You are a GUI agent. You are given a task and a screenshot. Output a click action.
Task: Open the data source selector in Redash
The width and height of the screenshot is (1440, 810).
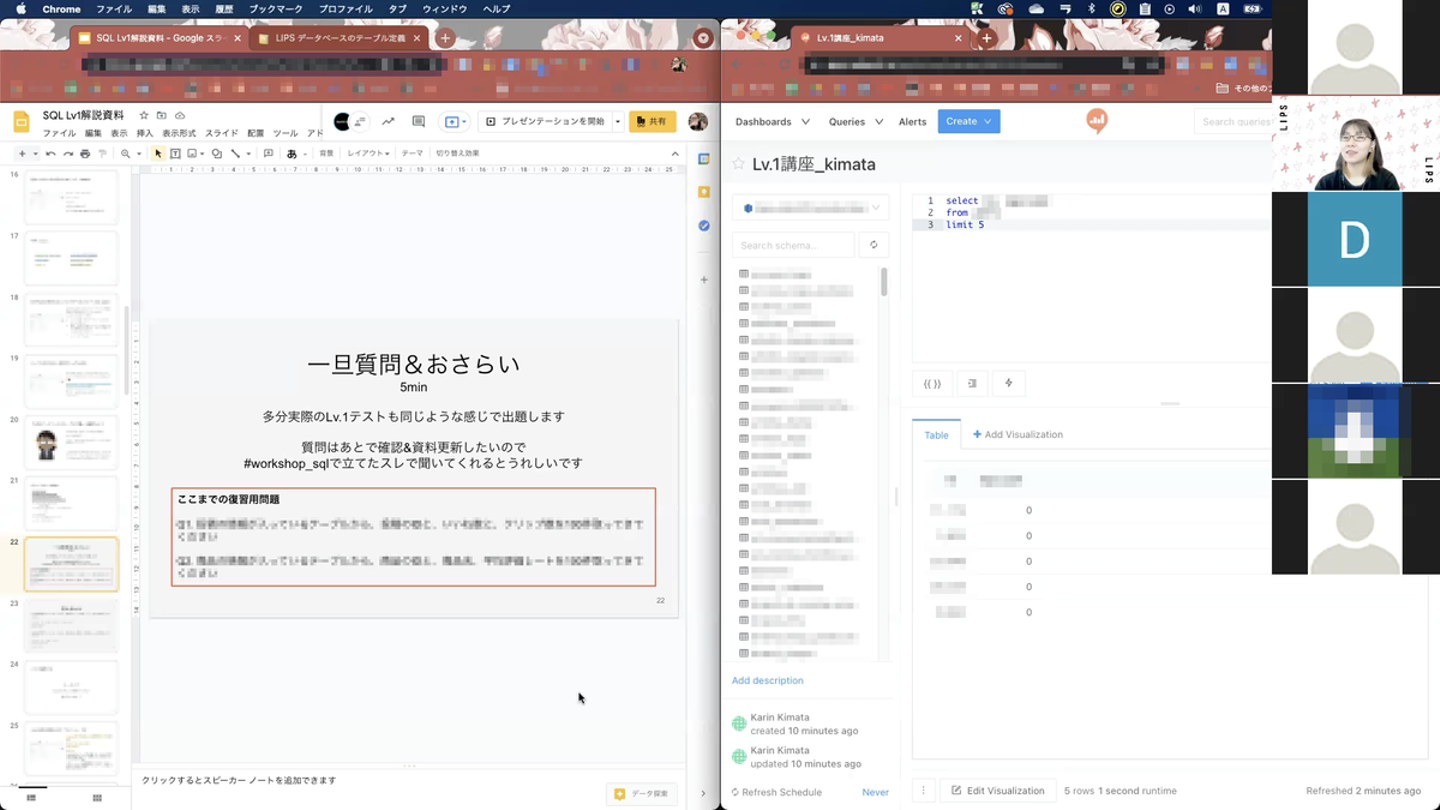(x=810, y=208)
